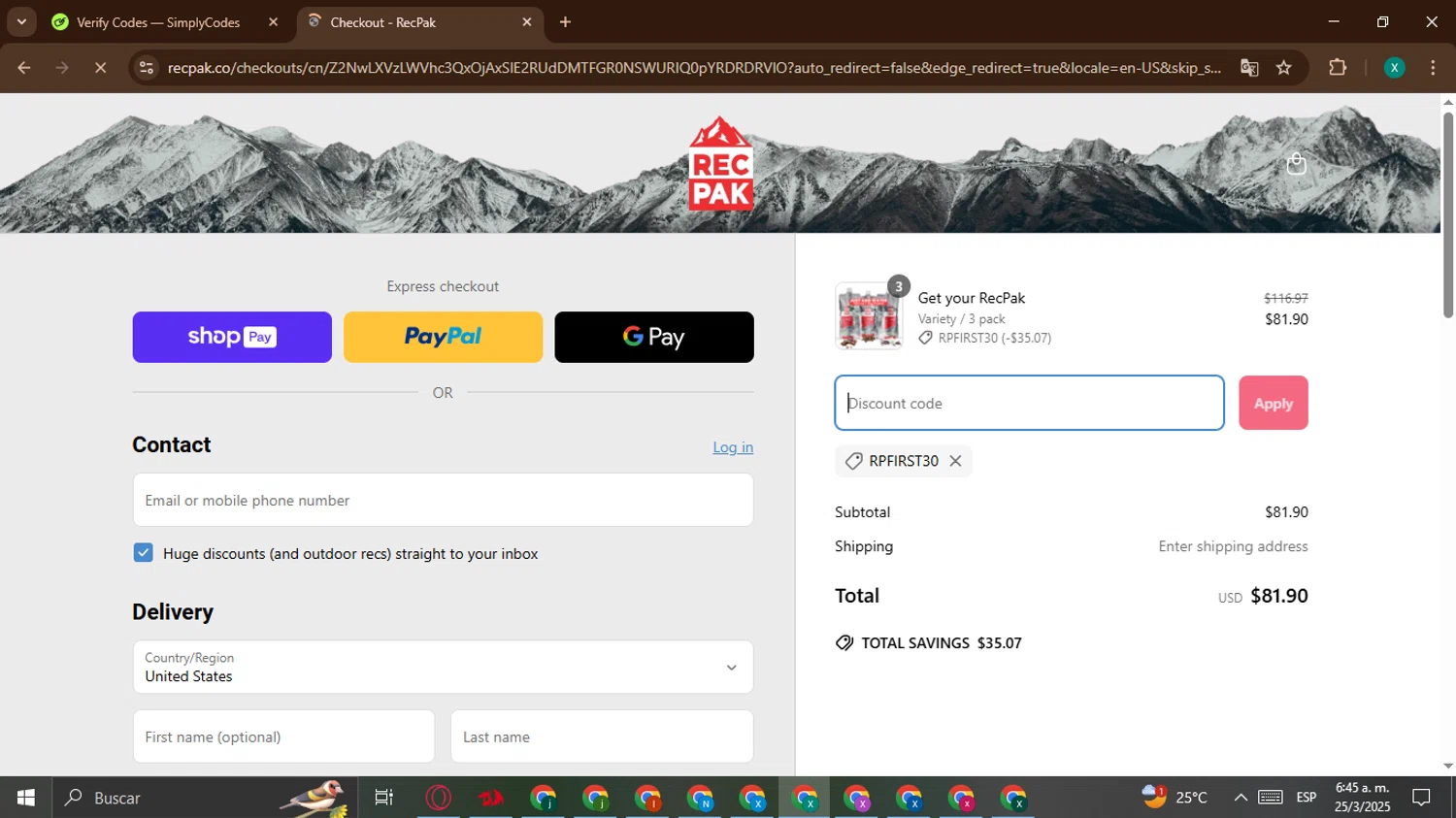The width and height of the screenshot is (1456, 818).
Task: Open the Chrome three-dot menu
Action: (1433, 68)
